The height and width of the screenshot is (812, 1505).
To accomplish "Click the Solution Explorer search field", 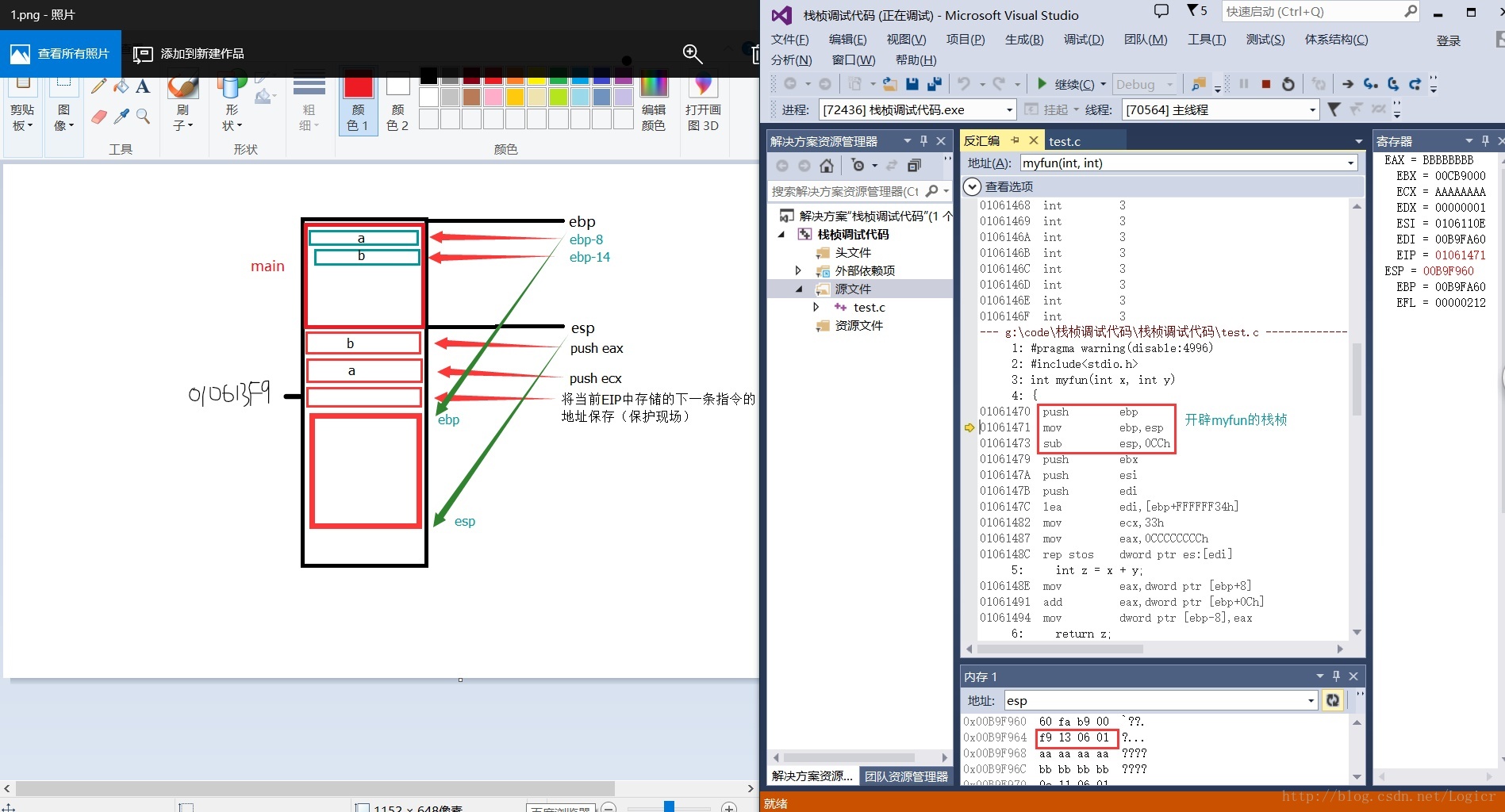I will coord(860,191).
